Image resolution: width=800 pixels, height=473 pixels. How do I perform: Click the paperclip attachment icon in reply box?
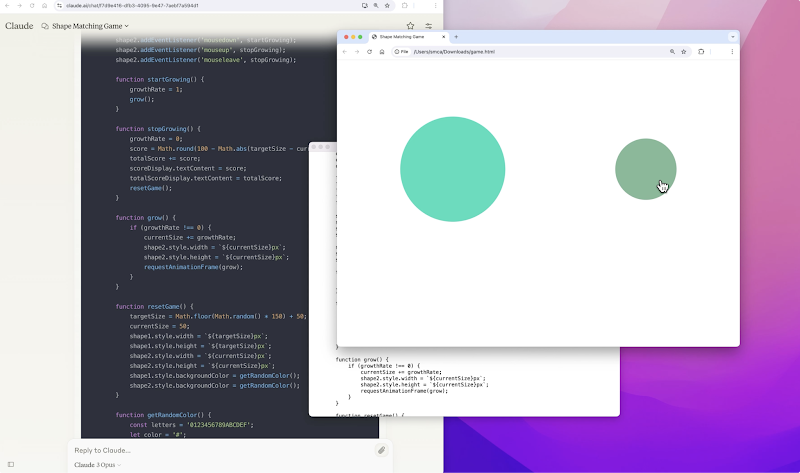[381, 450]
